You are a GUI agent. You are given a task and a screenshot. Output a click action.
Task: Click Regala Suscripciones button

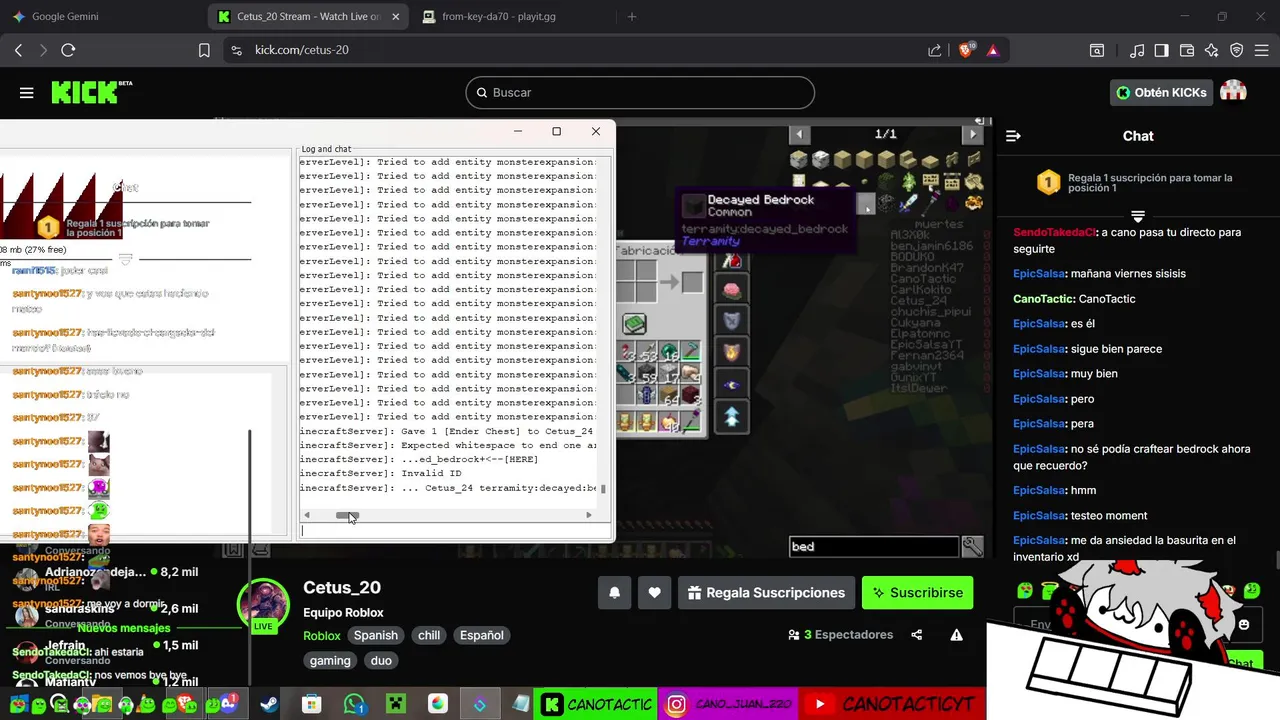(766, 592)
